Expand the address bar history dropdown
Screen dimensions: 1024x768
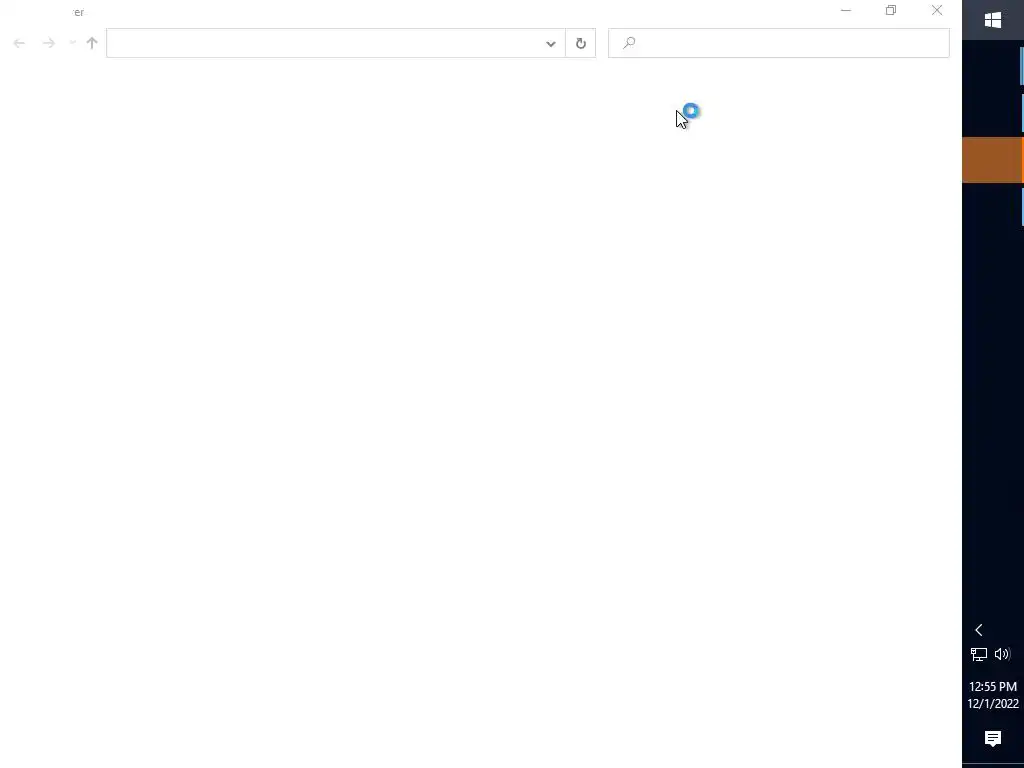(551, 44)
